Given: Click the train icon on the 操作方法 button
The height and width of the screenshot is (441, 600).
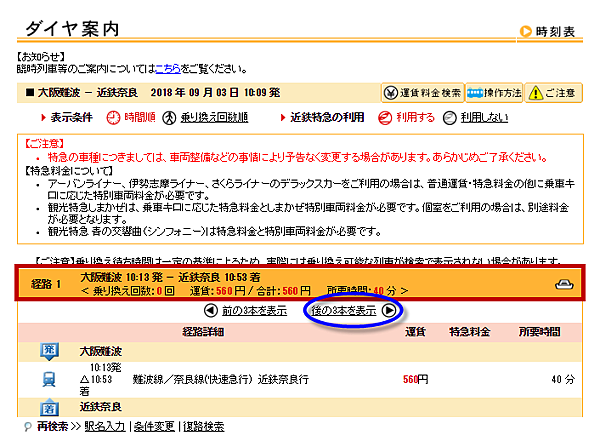Looking at the screenshot, I should pos(475,93).
